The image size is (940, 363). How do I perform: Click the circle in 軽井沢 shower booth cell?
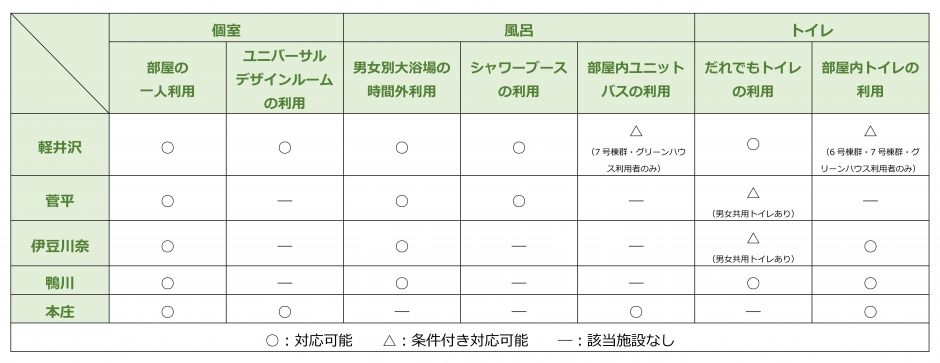(519, 147)
